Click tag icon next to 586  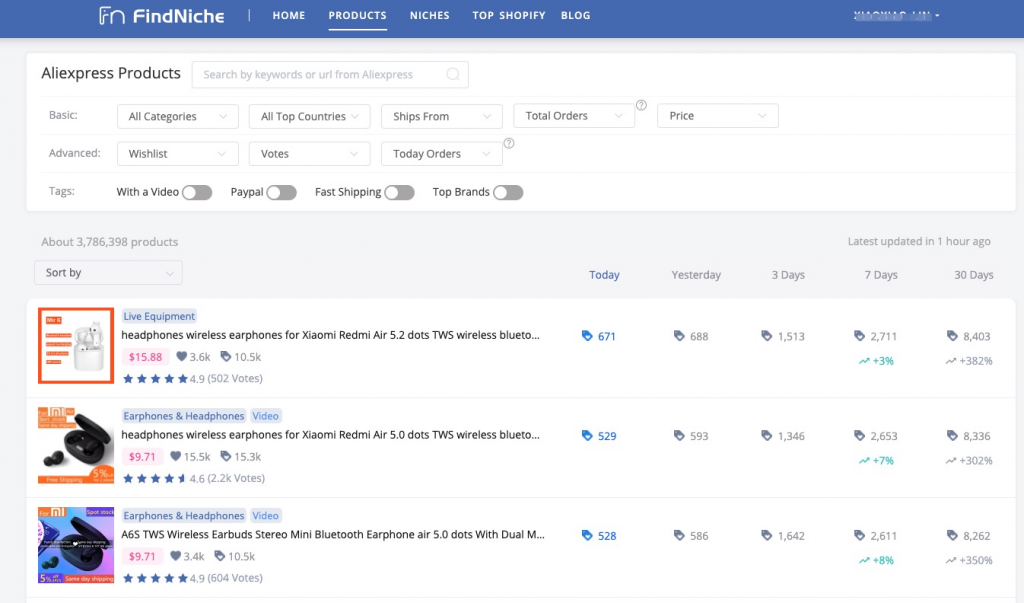point(679,536)
